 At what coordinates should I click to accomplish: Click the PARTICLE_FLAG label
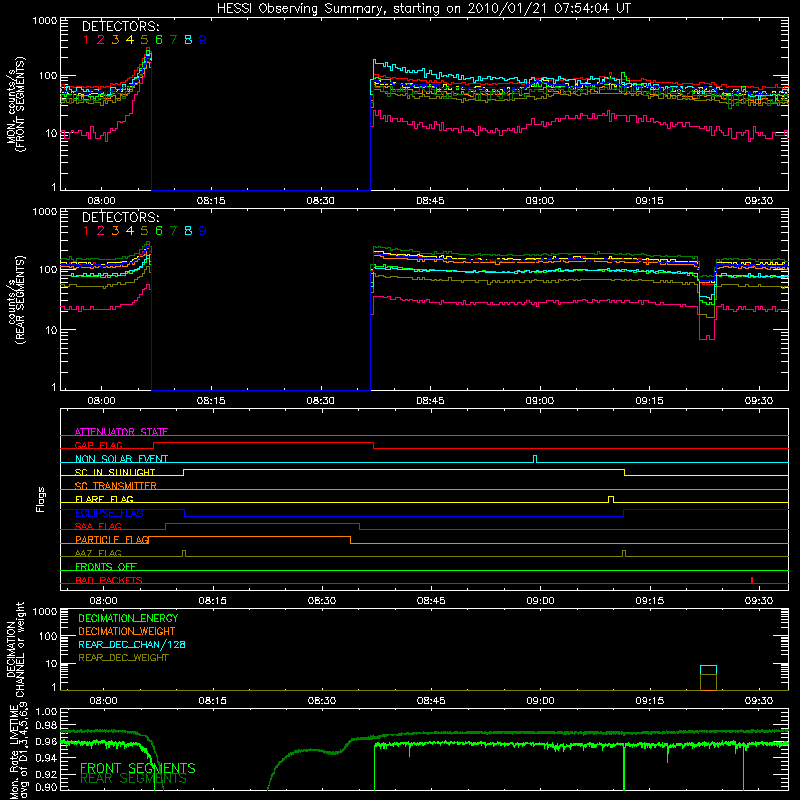pyautogui.click(x=112, y=539)
